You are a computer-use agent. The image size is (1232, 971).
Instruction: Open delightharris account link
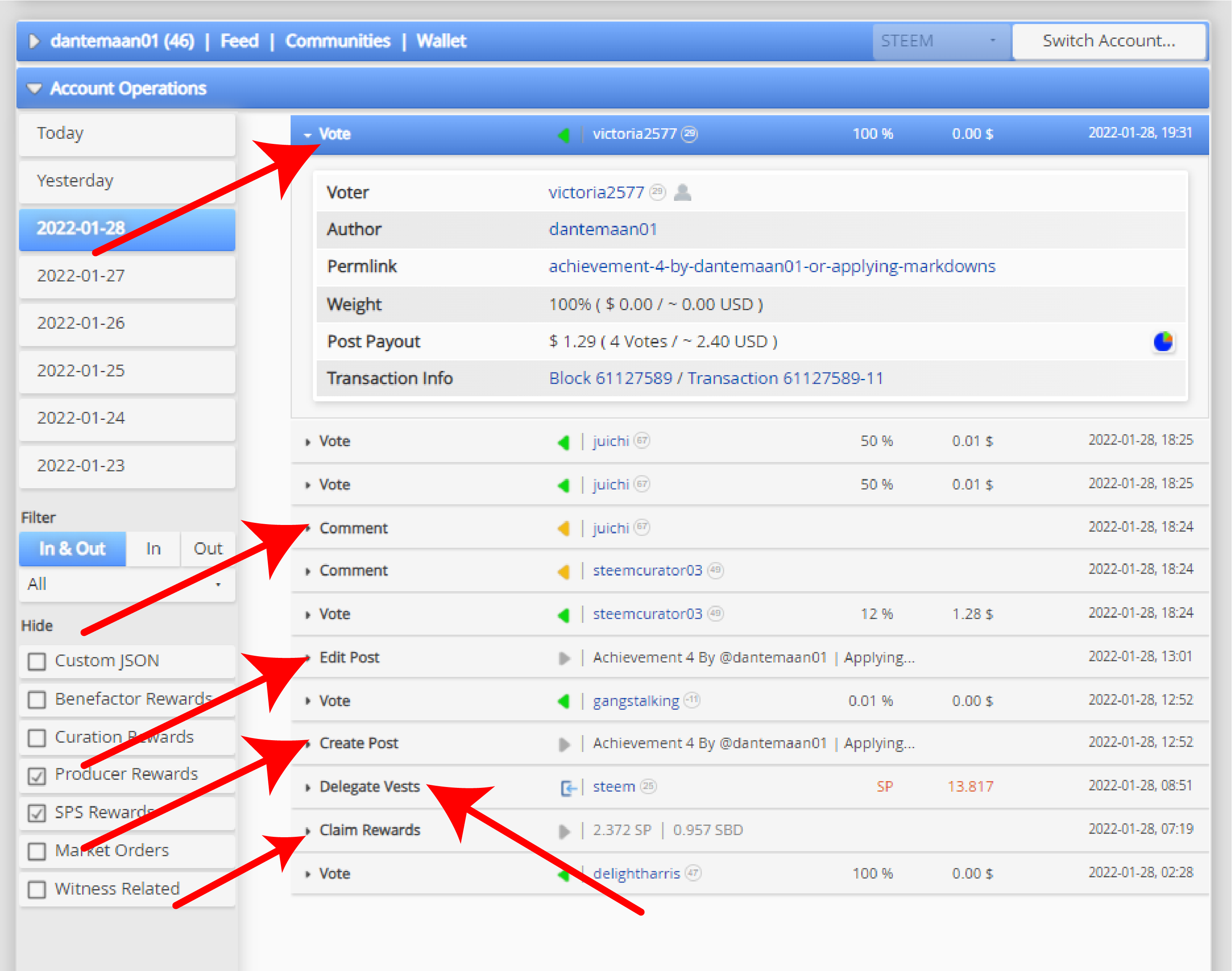636,873
